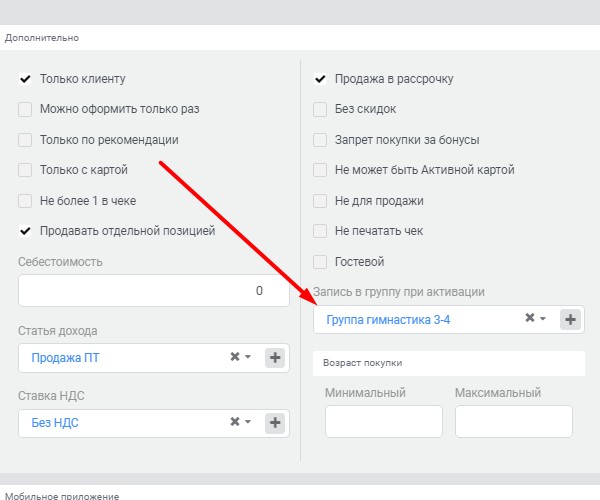Clear the Без НДС selection with X icon

pyautogui.click(x=235, y=422)
